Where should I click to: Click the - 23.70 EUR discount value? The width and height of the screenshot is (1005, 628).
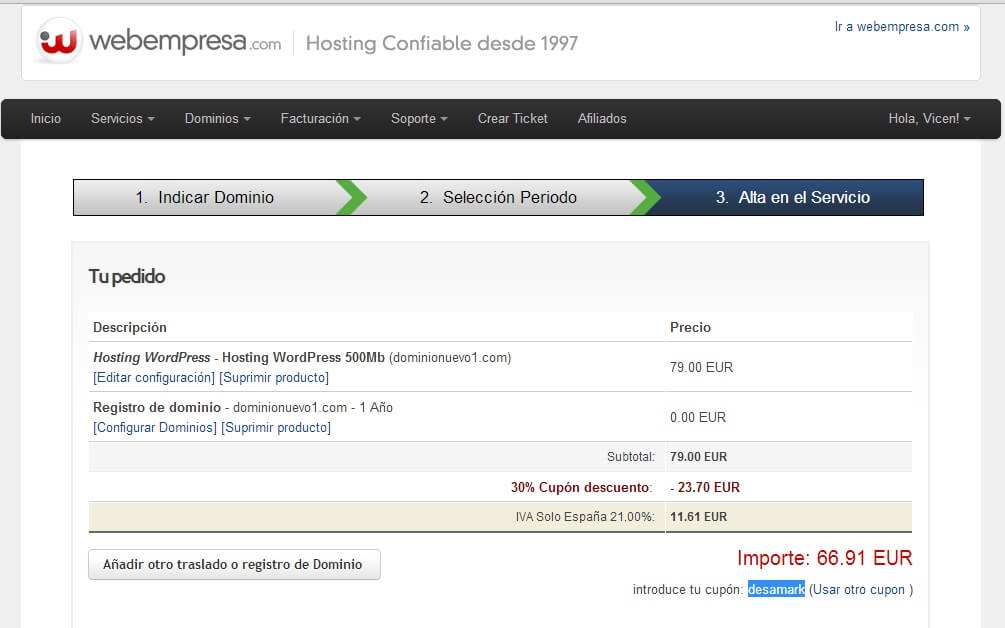coord(705,487)
